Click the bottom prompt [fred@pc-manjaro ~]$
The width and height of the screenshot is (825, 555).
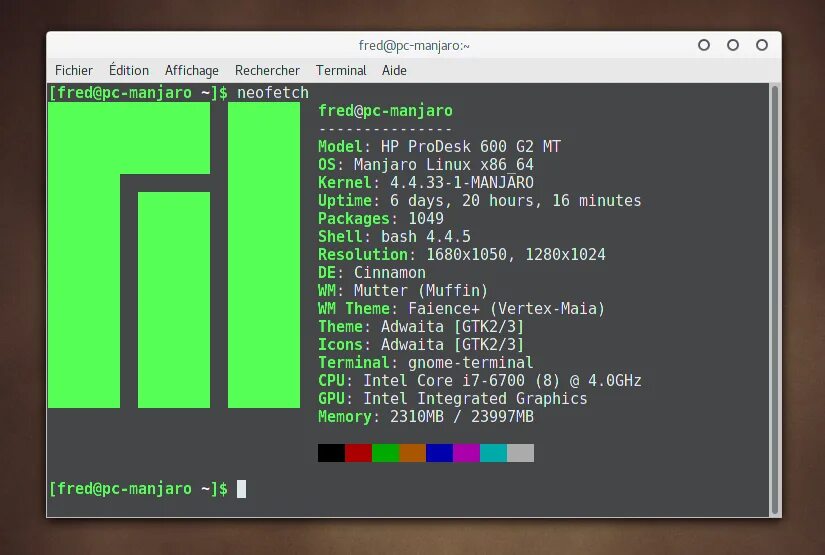click(138, 489)
